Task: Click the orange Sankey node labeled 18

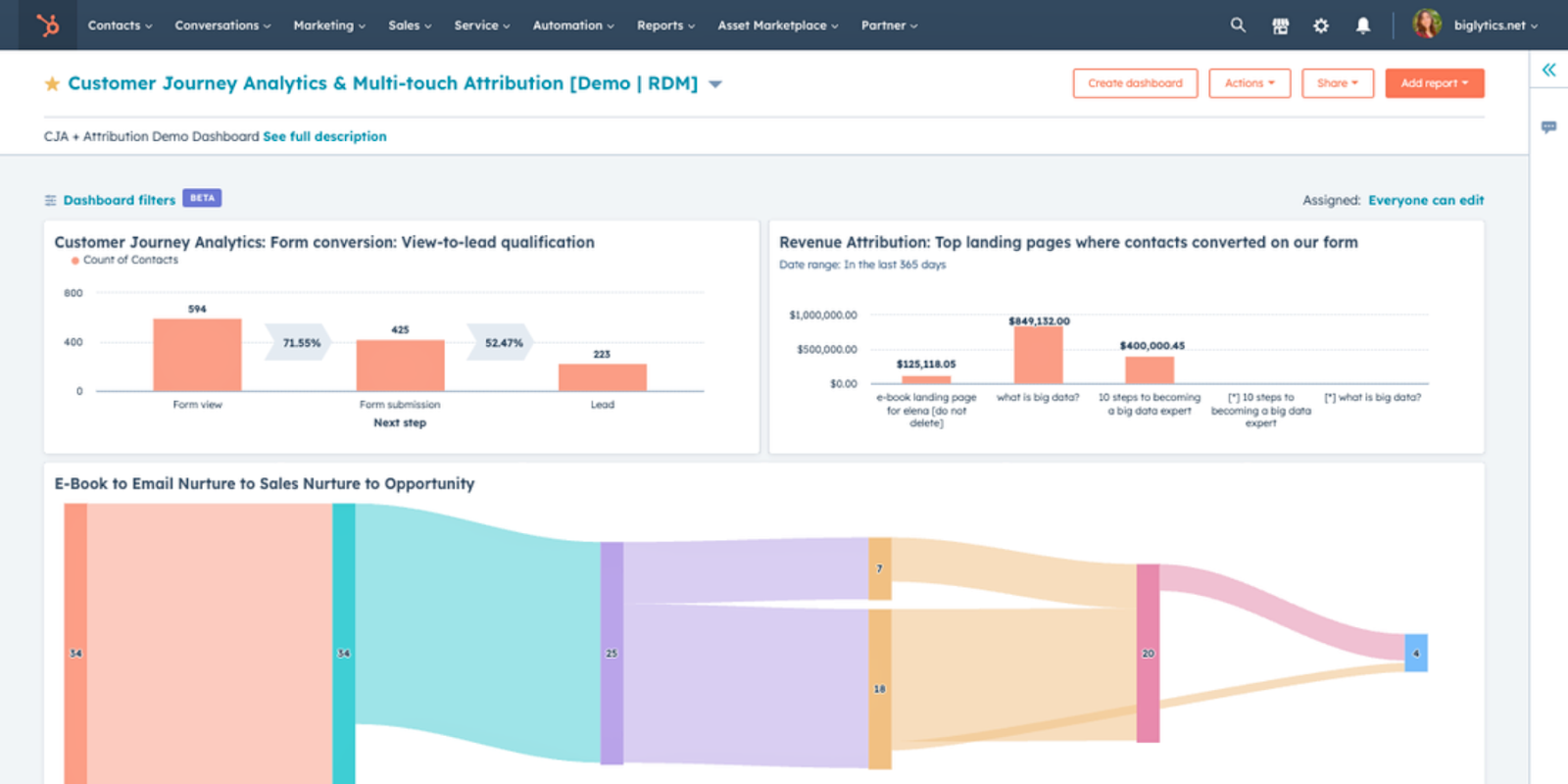Action: coord(880,689)
